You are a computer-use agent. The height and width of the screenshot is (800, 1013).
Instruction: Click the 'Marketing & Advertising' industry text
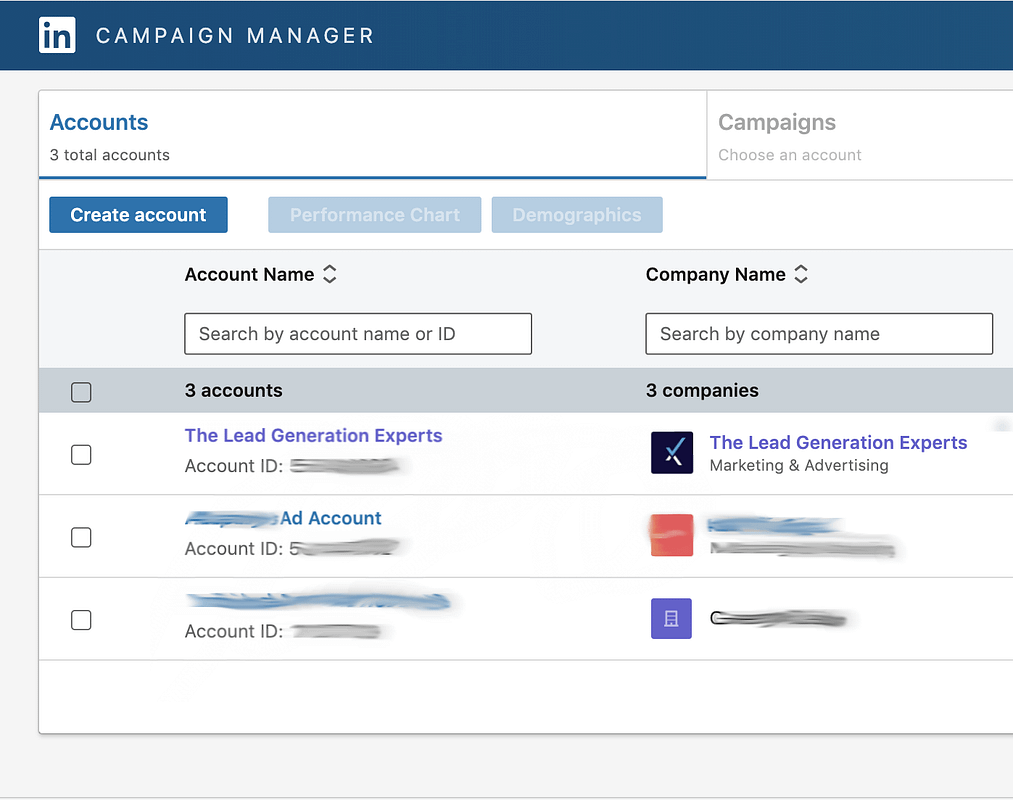[x=799, y=465]
